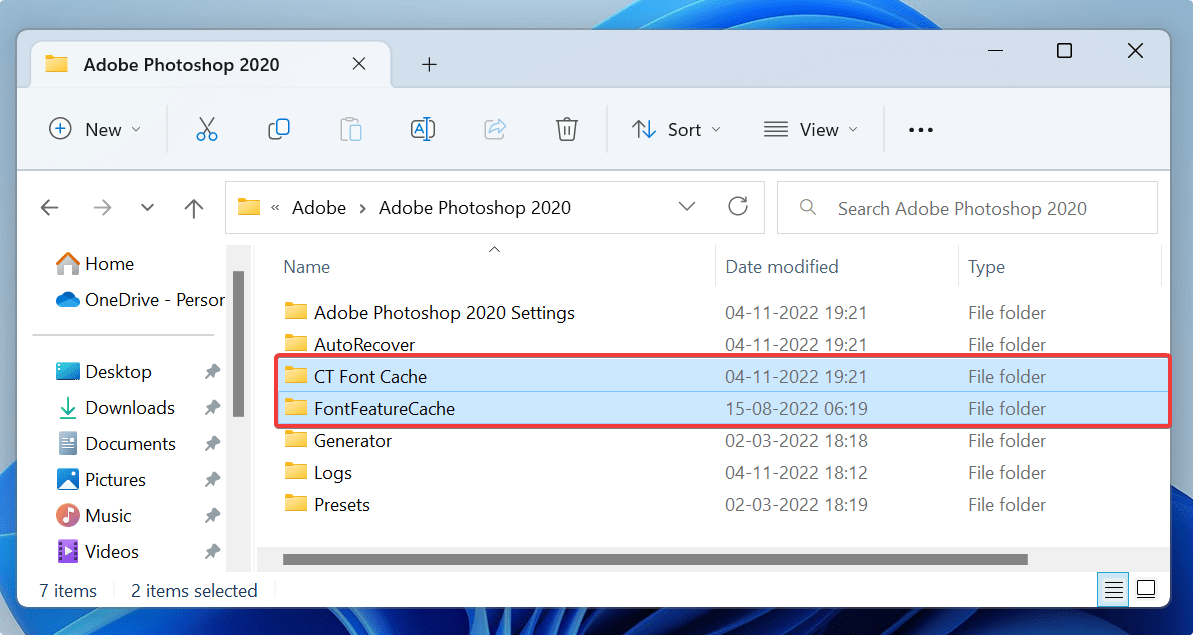
Task: Switch to large thumbnails layout
Action: 1146,589
